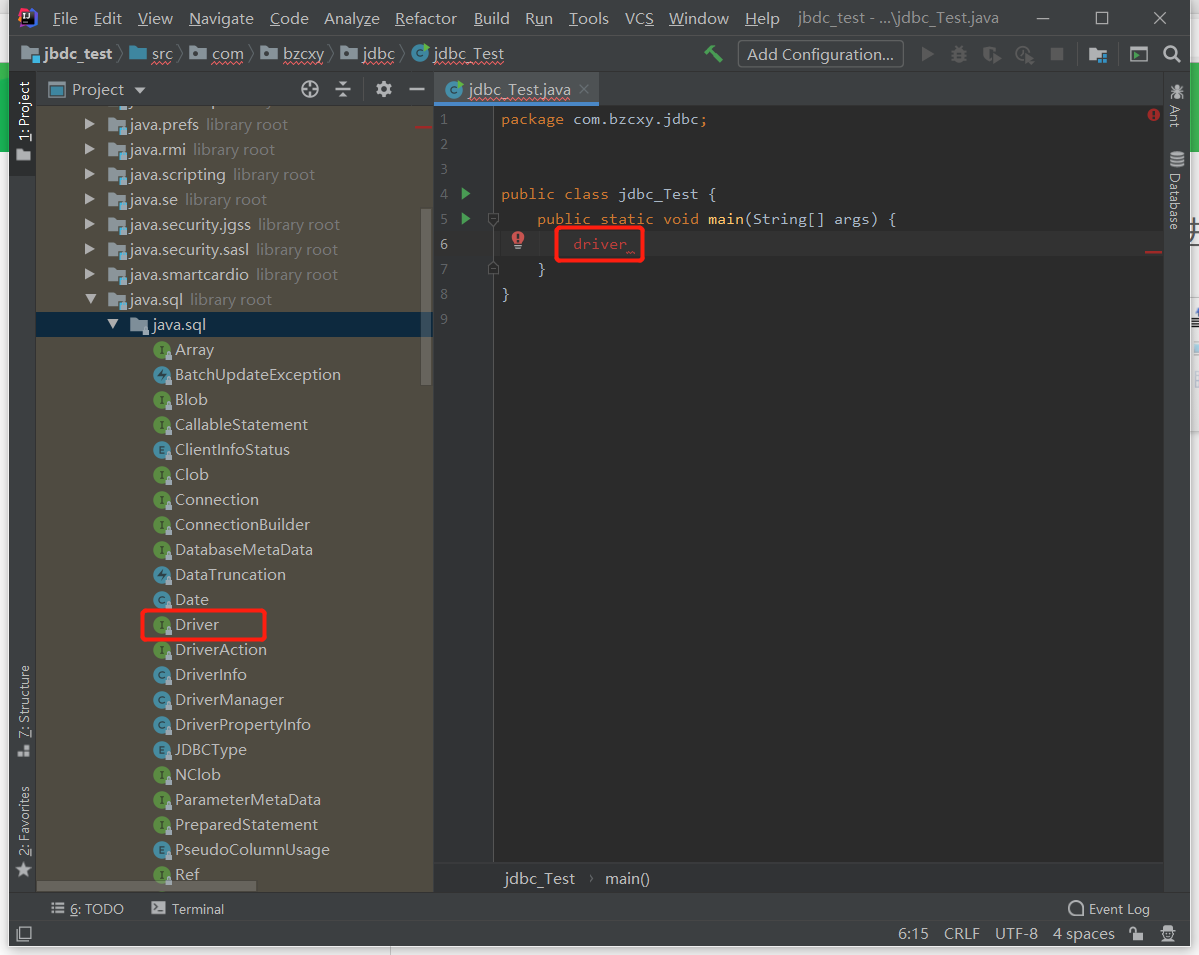Open the Refactor menu
Viewport: 1199px width, 955px height.
pos(425,18)
